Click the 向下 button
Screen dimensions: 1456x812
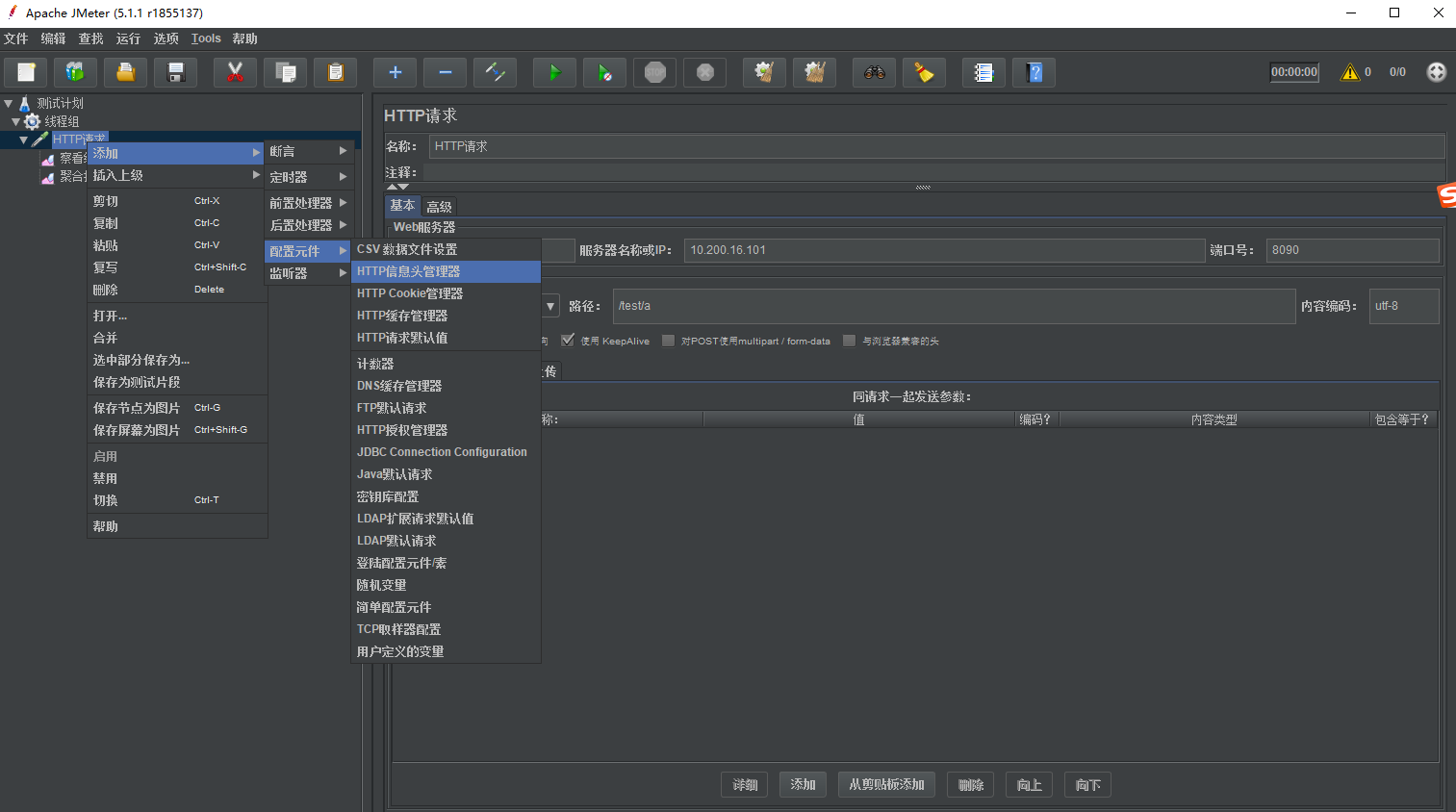1088,785
